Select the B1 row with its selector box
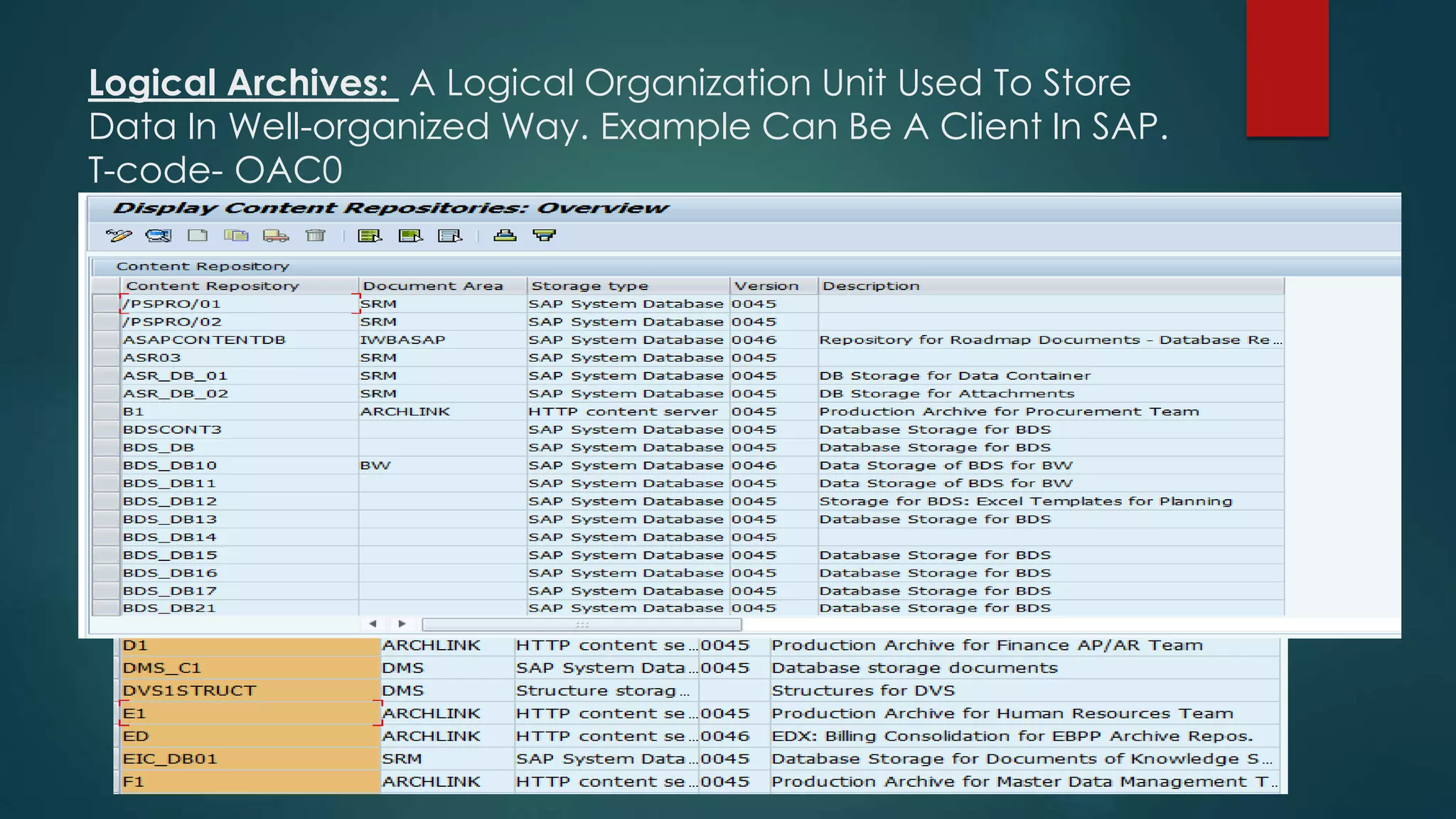The image size is (1456, 819). [106, 412]
